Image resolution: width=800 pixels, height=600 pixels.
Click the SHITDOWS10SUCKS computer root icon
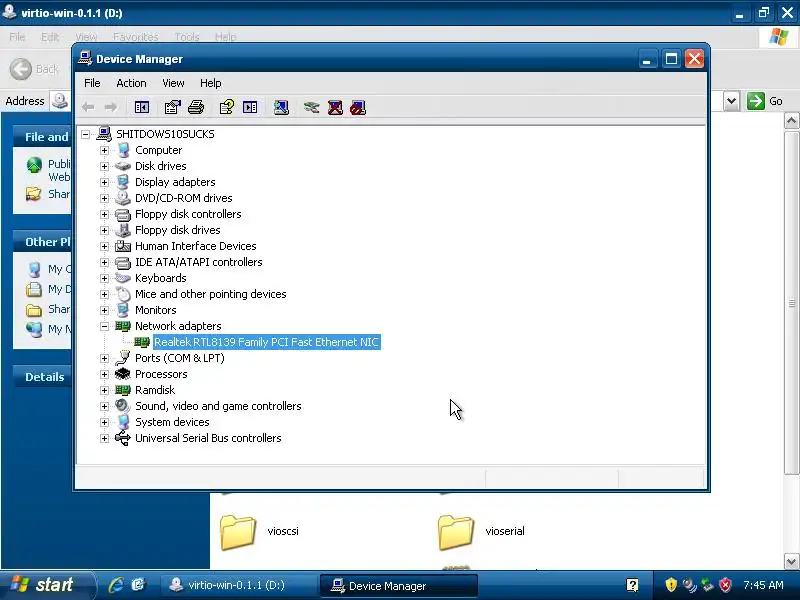pyautogui.click(x=104, y=134)
